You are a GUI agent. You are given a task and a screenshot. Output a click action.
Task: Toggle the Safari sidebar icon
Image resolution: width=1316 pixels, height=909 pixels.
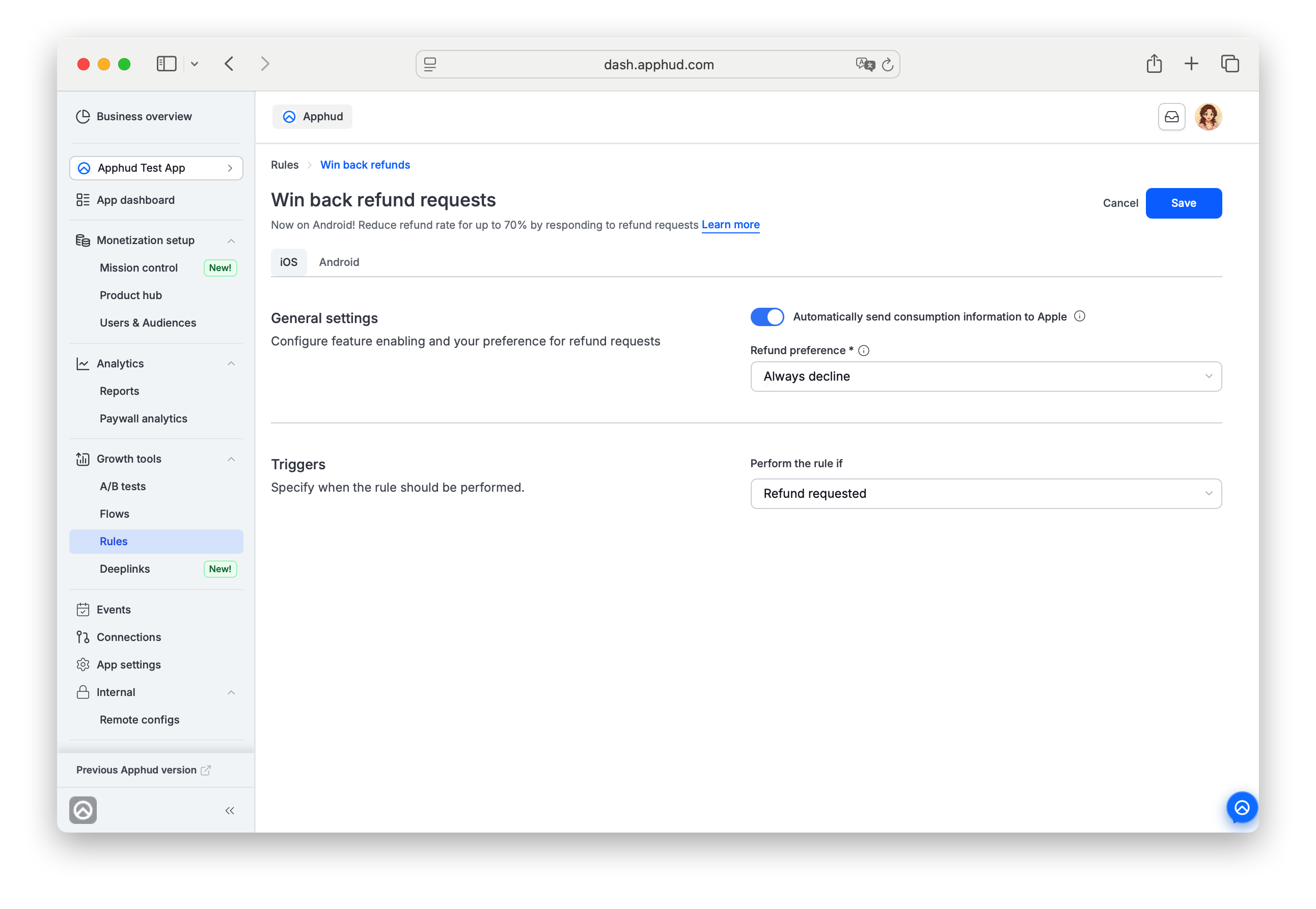point(166,64)
